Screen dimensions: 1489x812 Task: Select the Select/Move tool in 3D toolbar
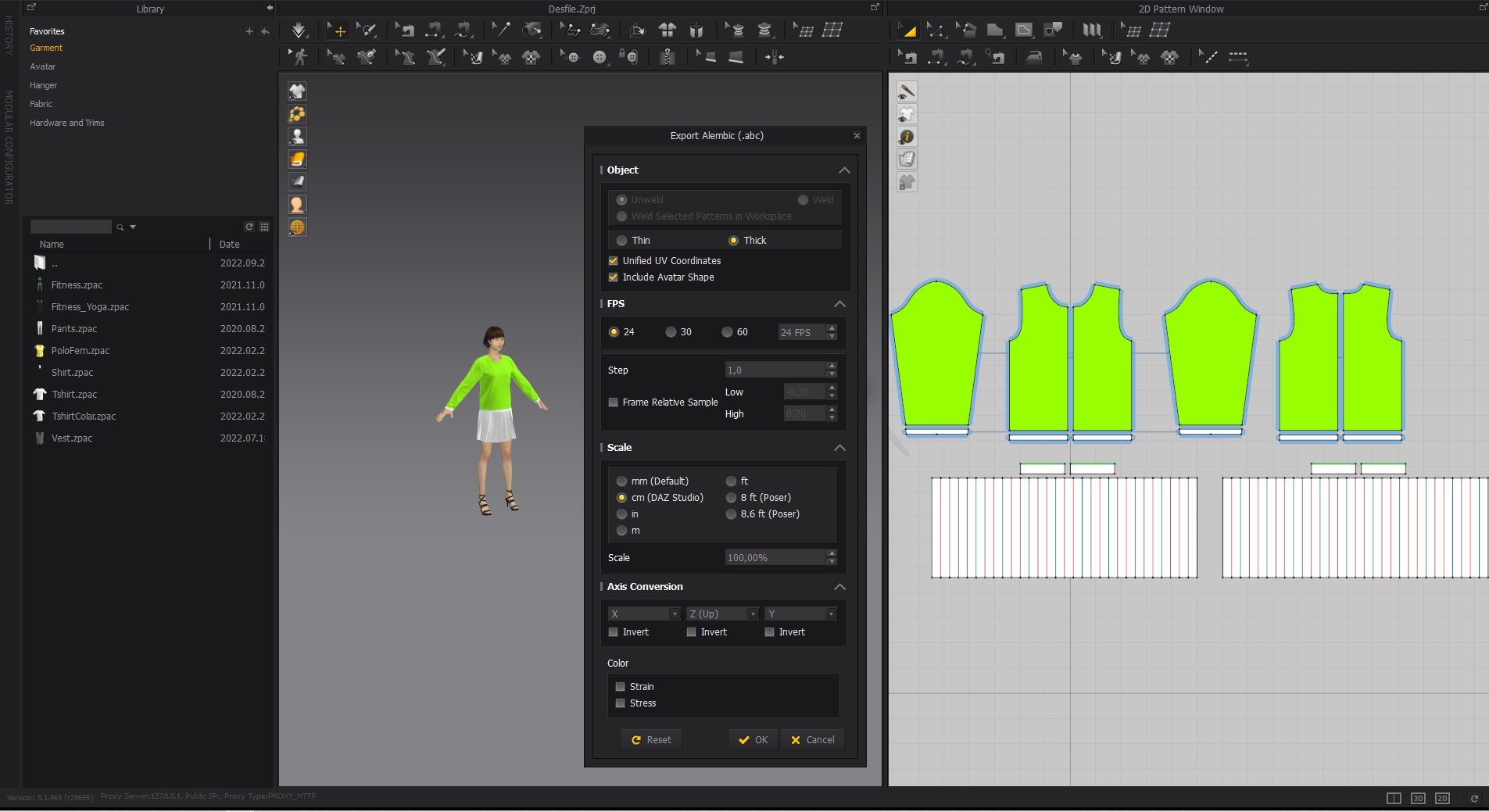pos(337,30)
